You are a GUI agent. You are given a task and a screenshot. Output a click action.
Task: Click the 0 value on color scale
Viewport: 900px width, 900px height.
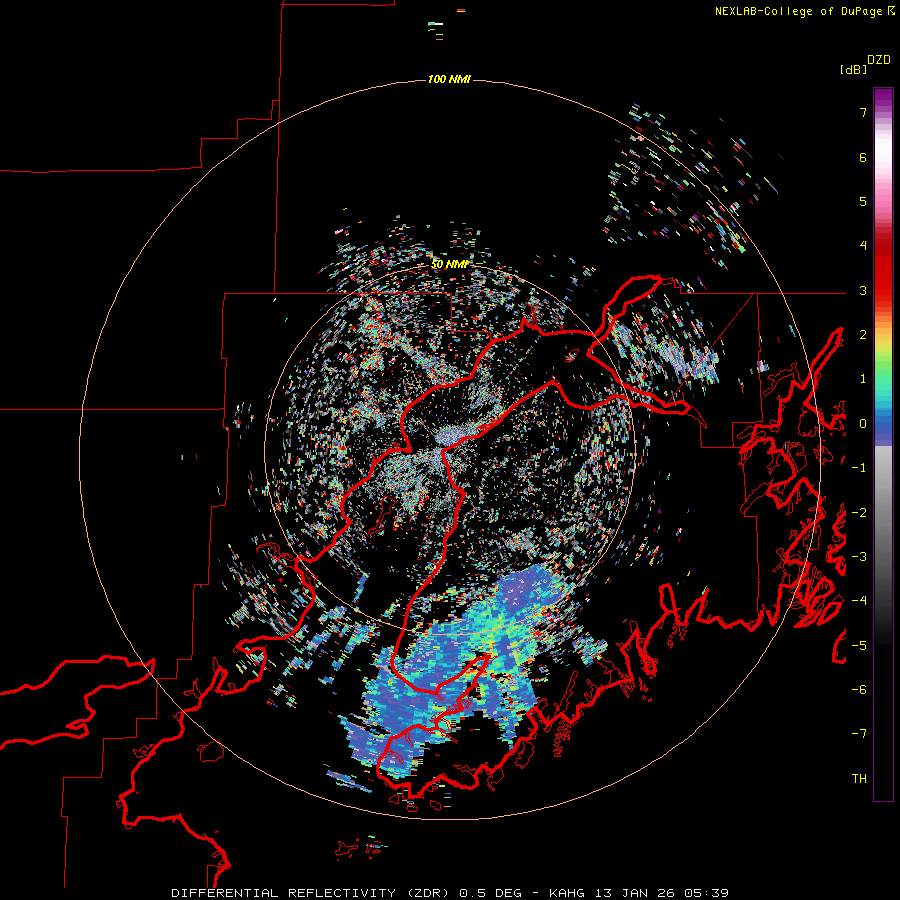coord(863,424)
